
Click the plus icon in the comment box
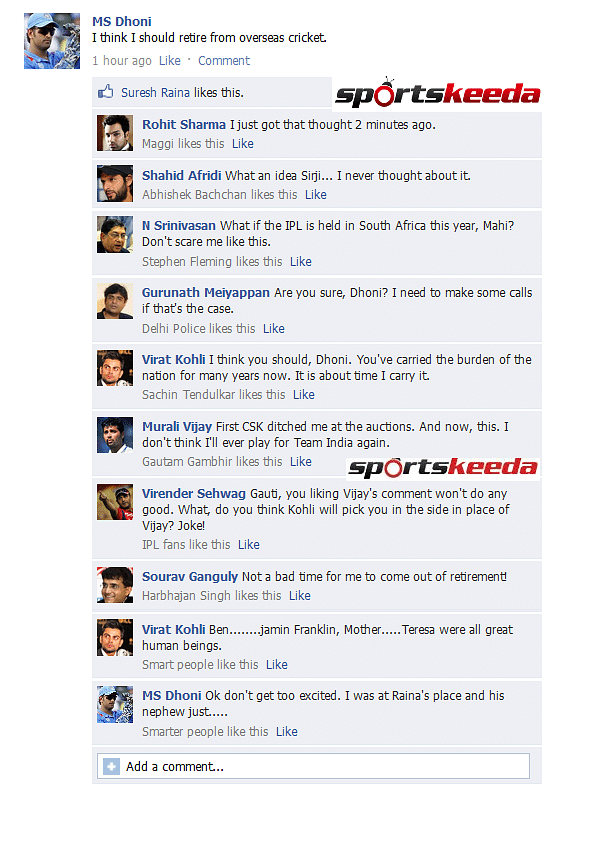pos(111,766)
